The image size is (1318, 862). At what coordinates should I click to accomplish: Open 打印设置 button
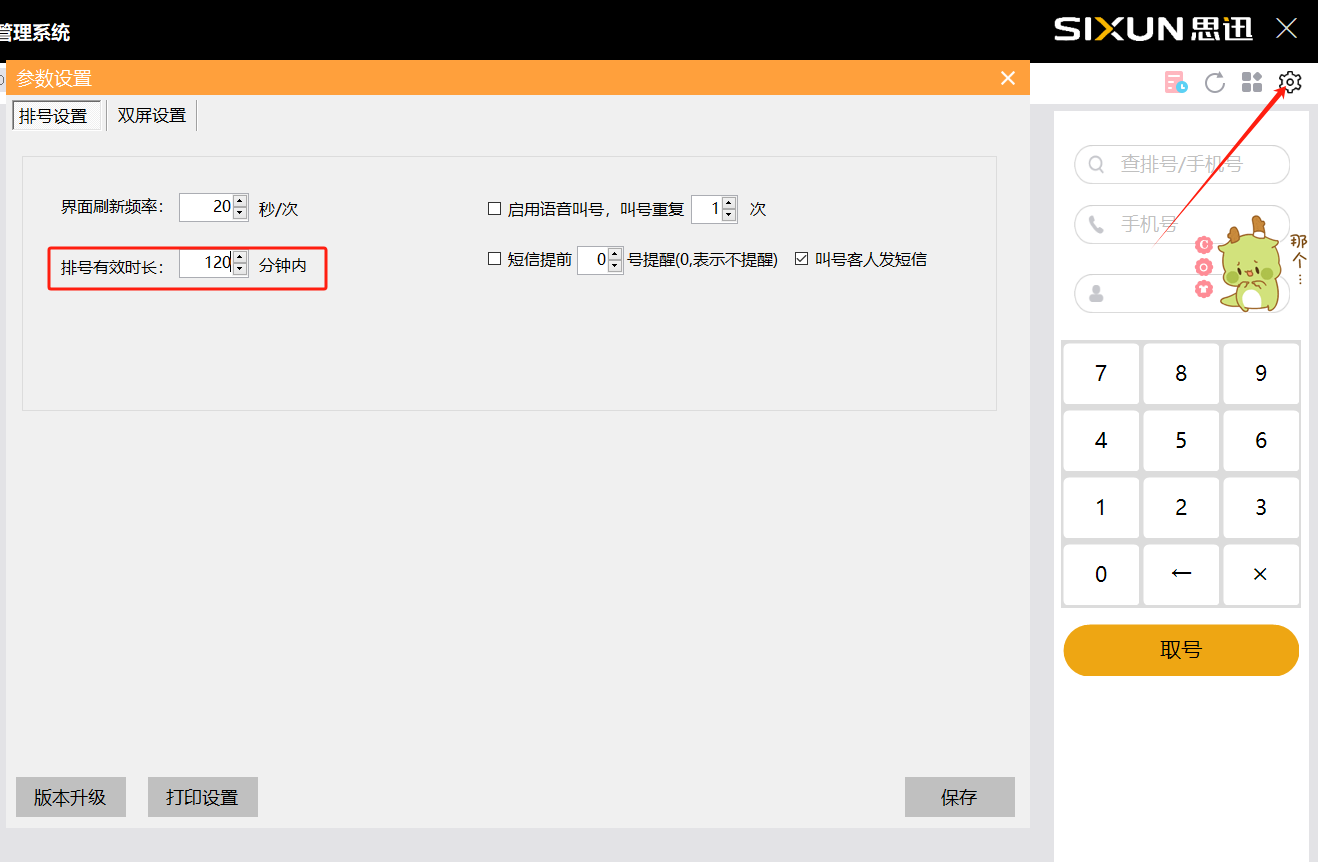(x=202, y=797)
